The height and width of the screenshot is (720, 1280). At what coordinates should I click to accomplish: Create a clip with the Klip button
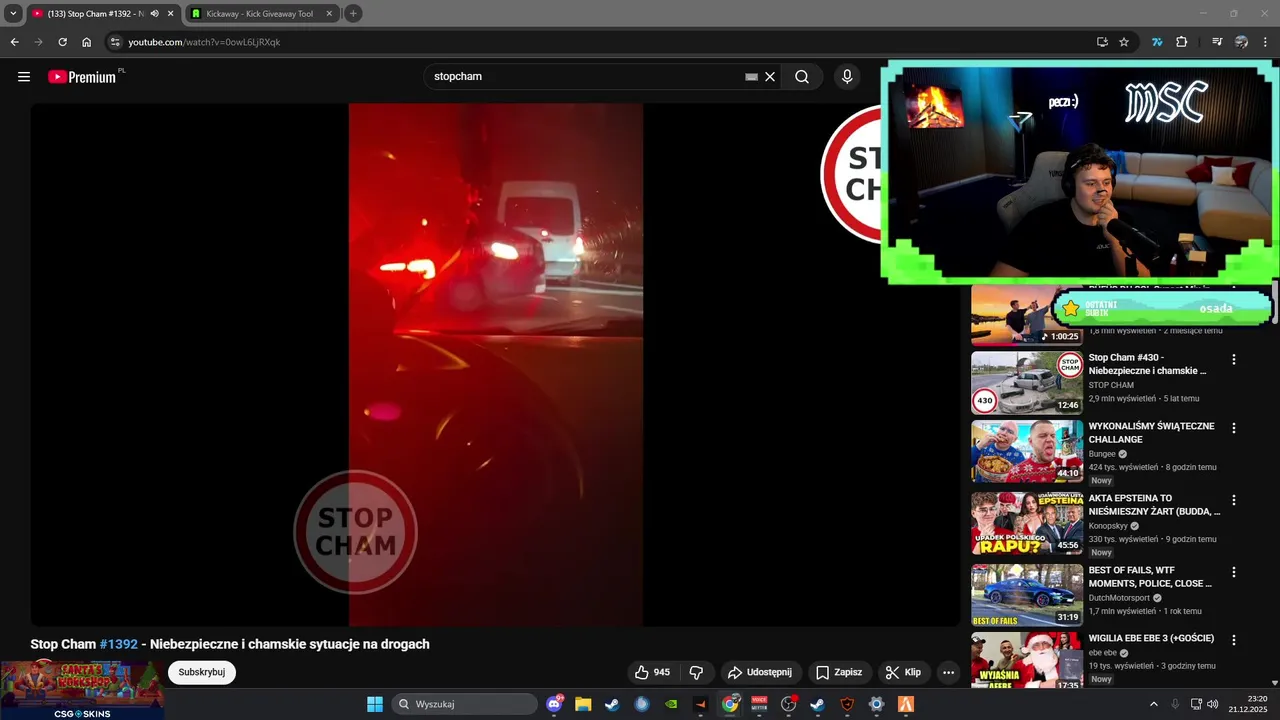903,672
